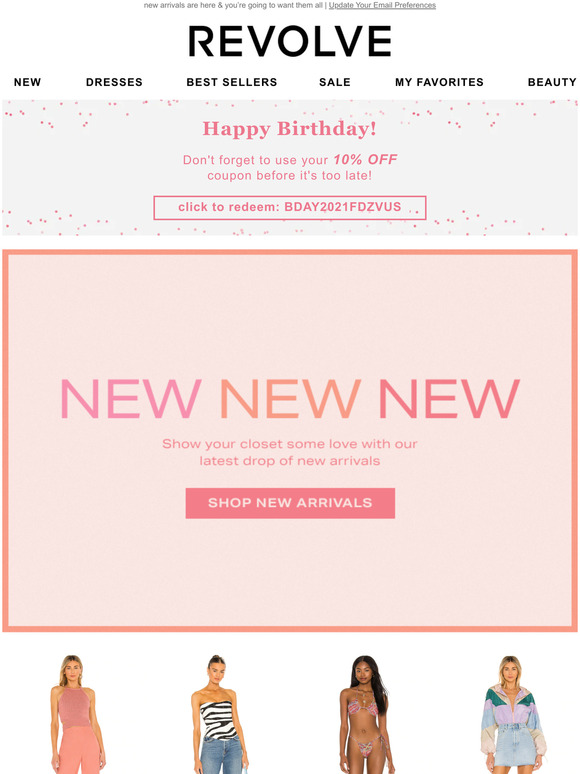Screen dimensions: 580x774
Task: Click Update Your Email Preferences link
Action: click(382, 5)
